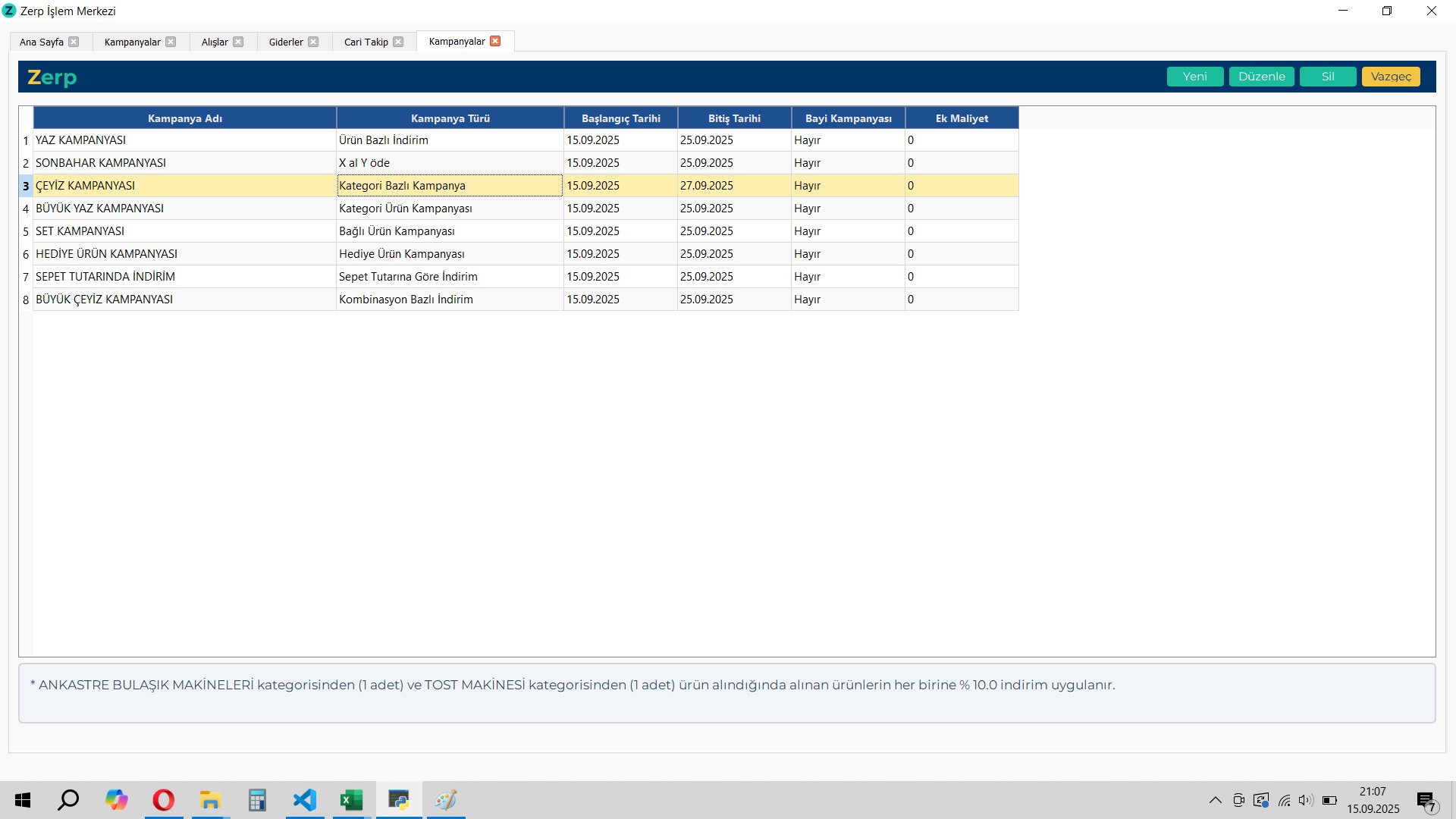
Task: Select the SET KAMPANYASI row
Action: (x=80, y=231)
